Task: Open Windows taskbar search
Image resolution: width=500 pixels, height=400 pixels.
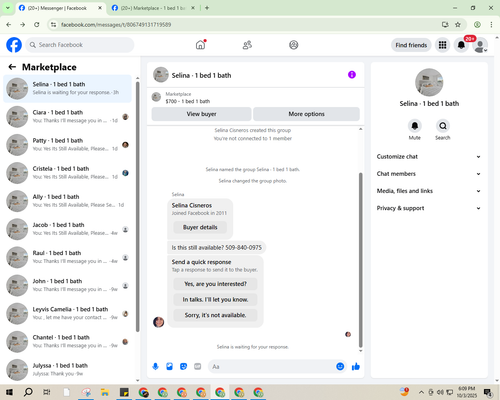Action: click(28, 392)
